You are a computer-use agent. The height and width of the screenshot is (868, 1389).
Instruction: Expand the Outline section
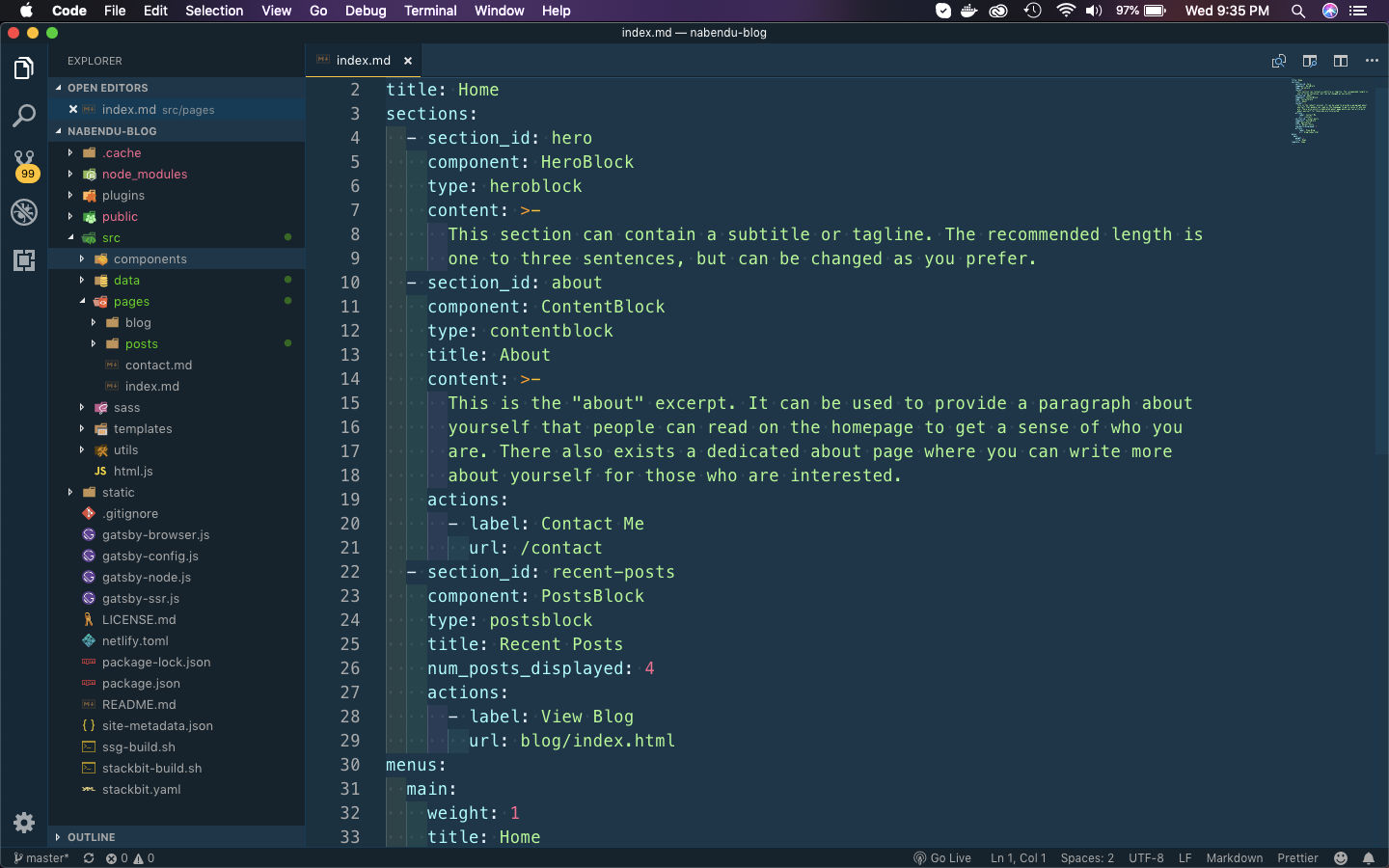coord(177,837)
